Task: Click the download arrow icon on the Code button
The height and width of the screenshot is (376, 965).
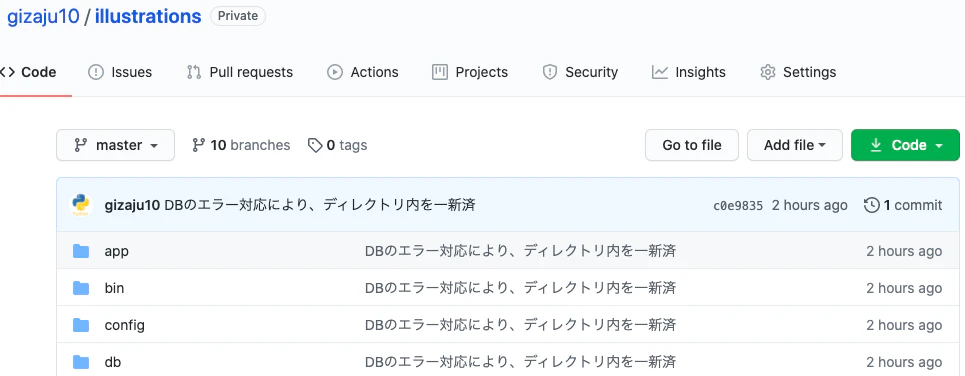Action: (876, 145)
